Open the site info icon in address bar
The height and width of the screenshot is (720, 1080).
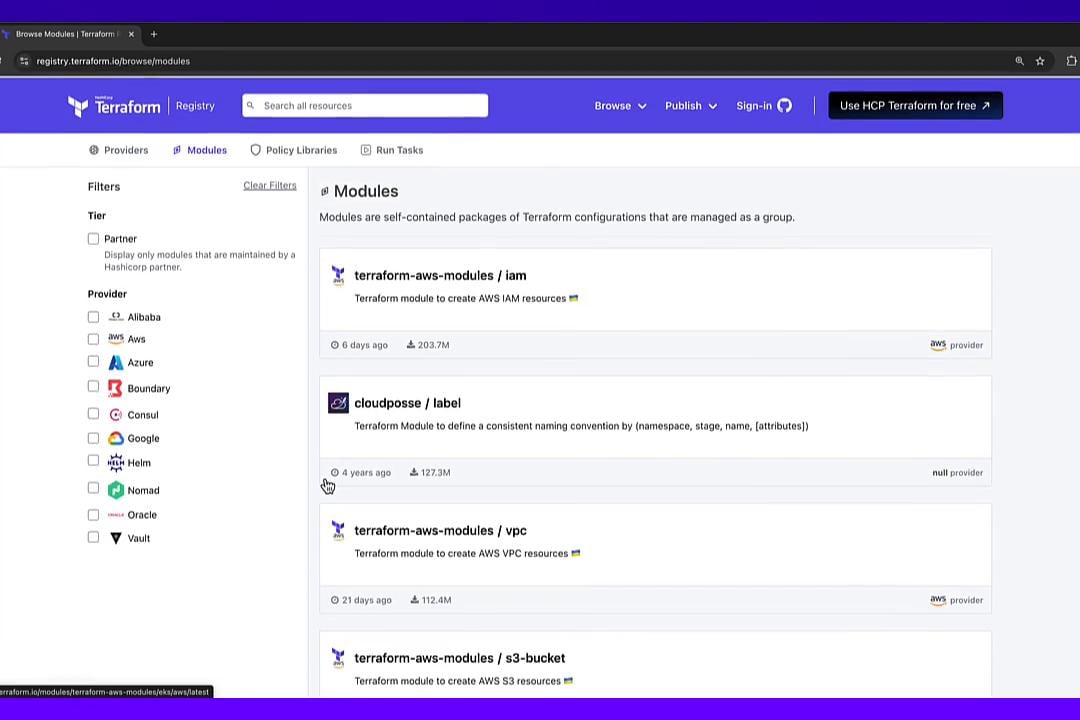(24, 61)
